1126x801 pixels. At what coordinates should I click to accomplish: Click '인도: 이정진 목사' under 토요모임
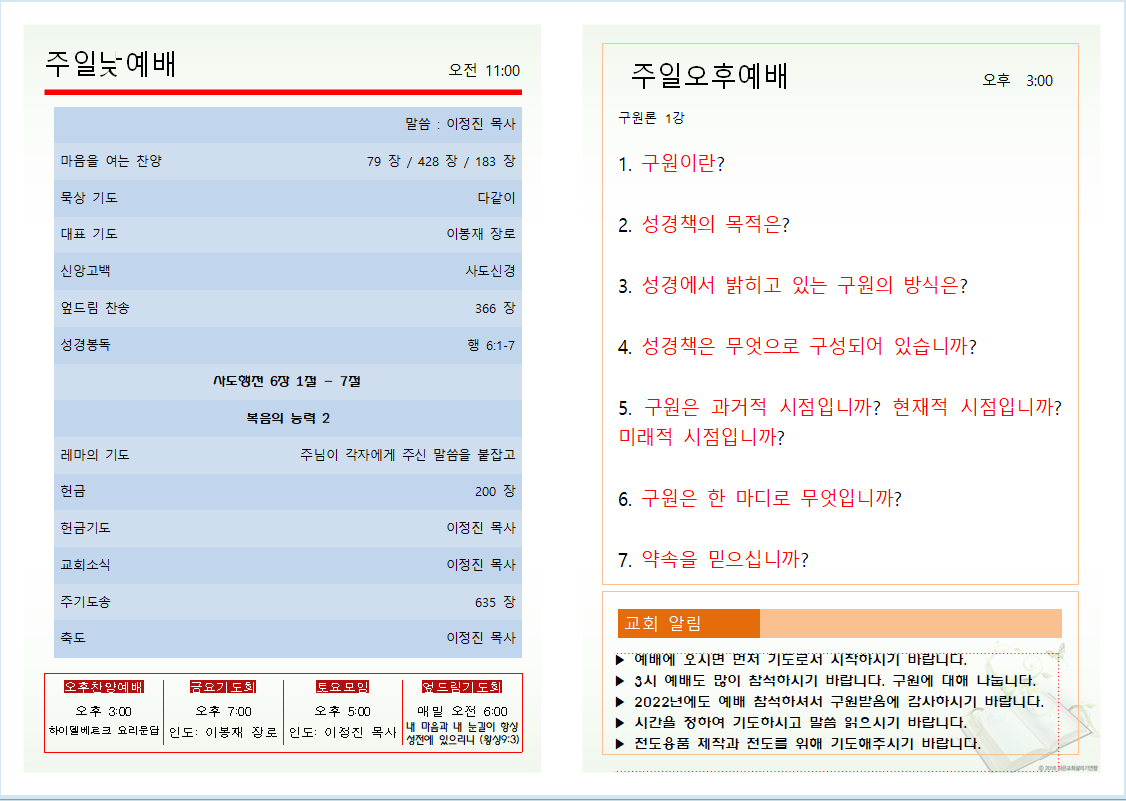343,732
